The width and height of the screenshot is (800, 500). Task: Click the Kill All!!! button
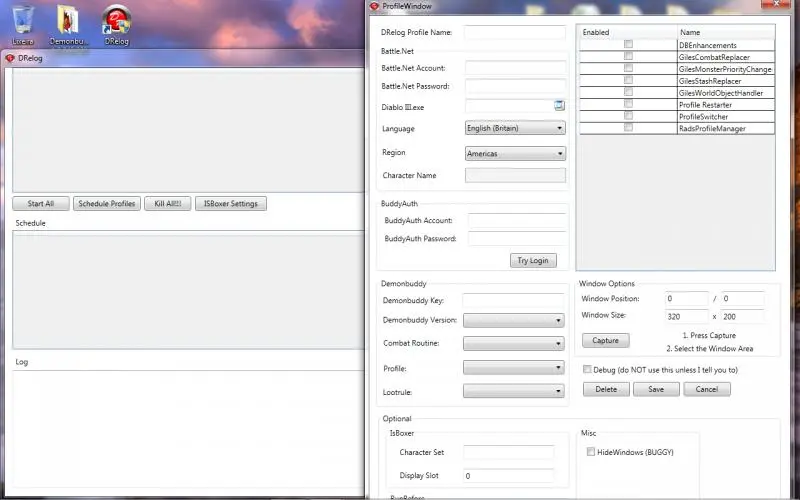[x=168, y=204]
